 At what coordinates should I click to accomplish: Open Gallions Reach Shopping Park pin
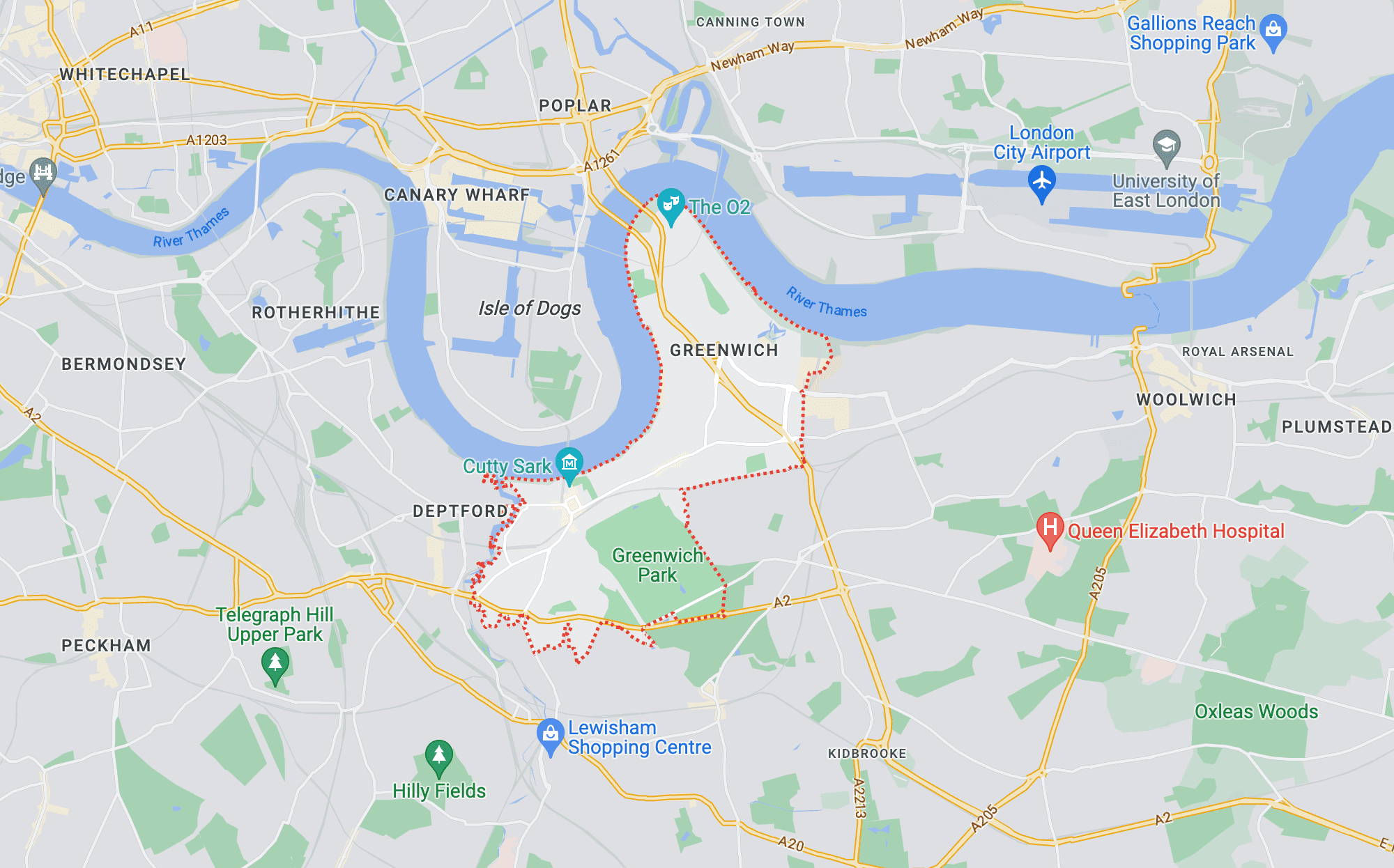pyautogui.click(x=1273, y=33)
